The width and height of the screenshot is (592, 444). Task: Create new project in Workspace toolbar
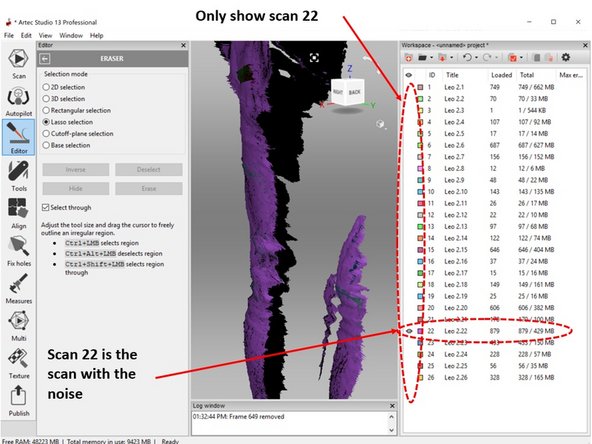click(409, 58)
